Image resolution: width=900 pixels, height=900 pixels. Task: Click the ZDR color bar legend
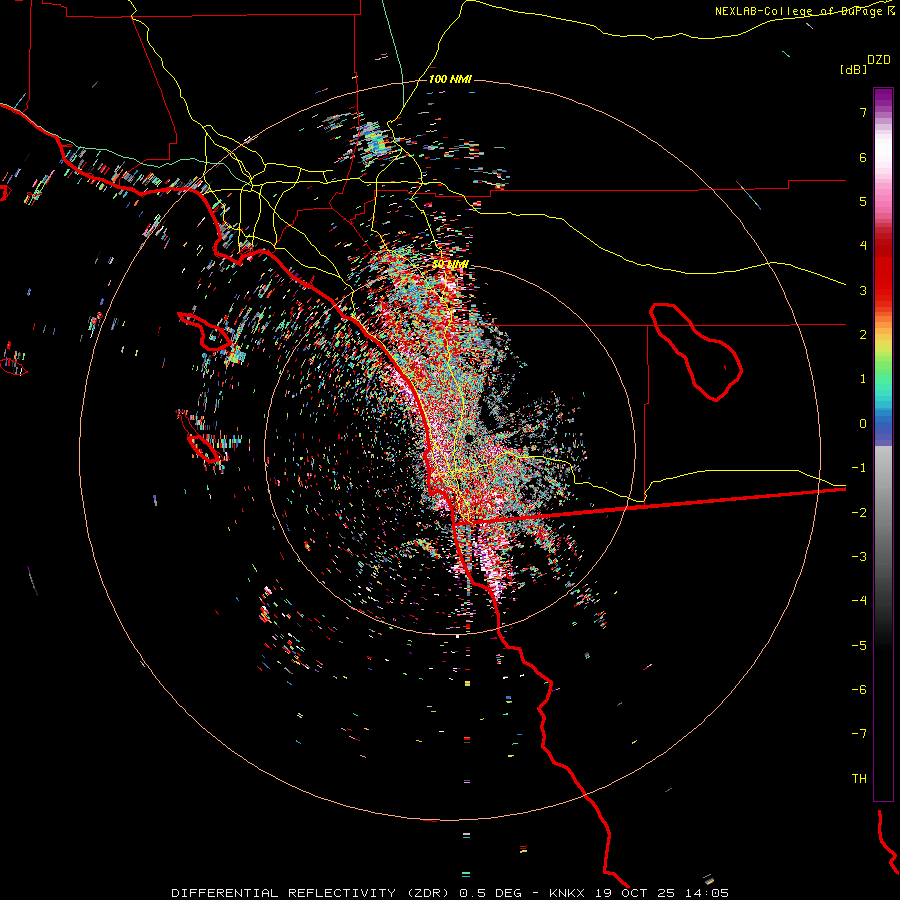click(x=883, y=444)
